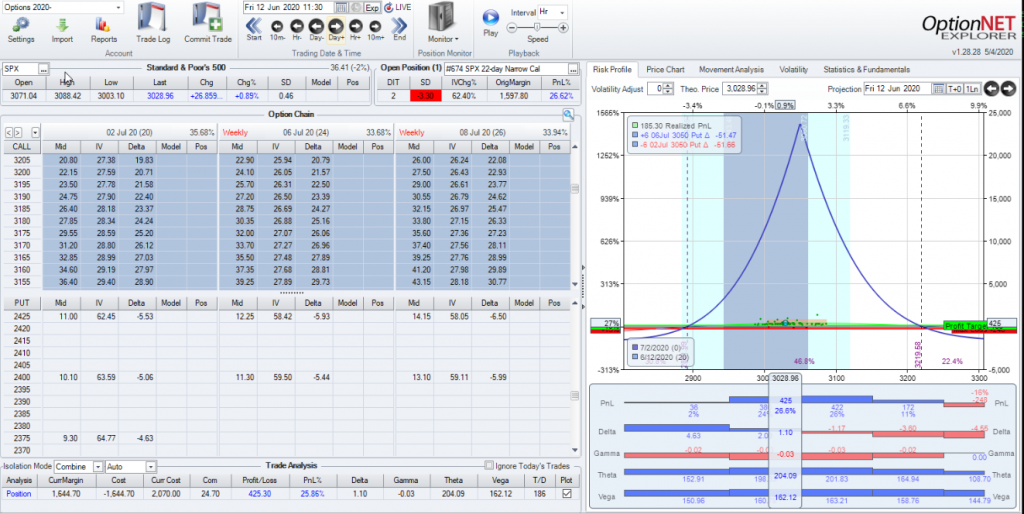Viewport: 1024px width, 514px height.
Task: Decrease playback speed with minus icon
Action: 512,28
